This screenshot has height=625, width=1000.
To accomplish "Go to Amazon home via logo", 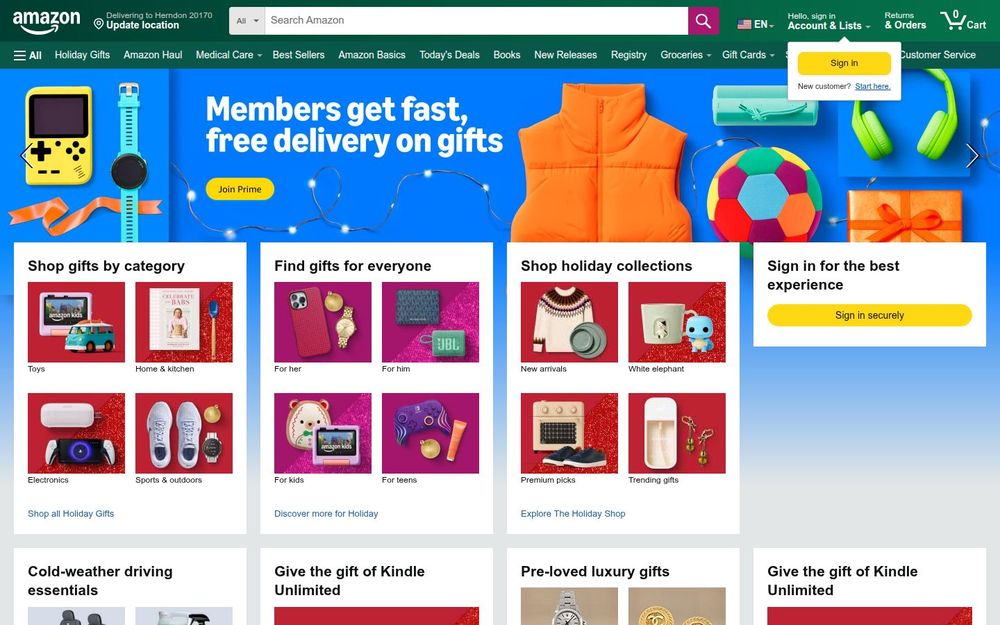I will (47, 22).
